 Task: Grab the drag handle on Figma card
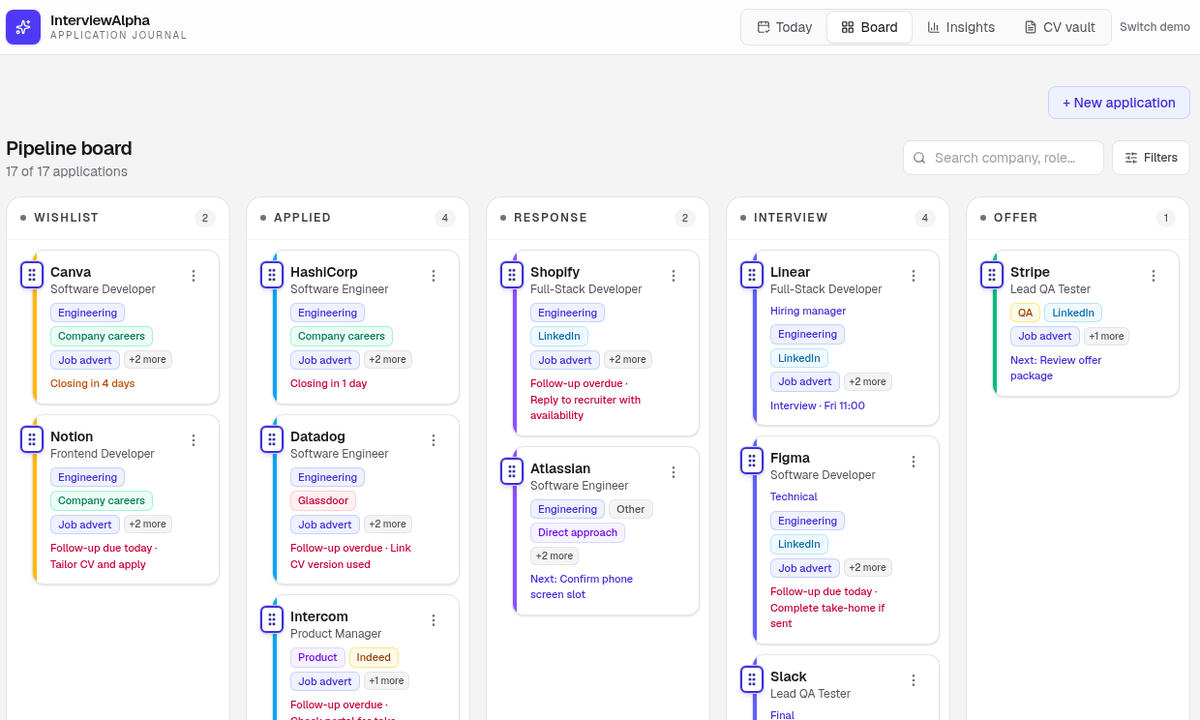point(752,460)
